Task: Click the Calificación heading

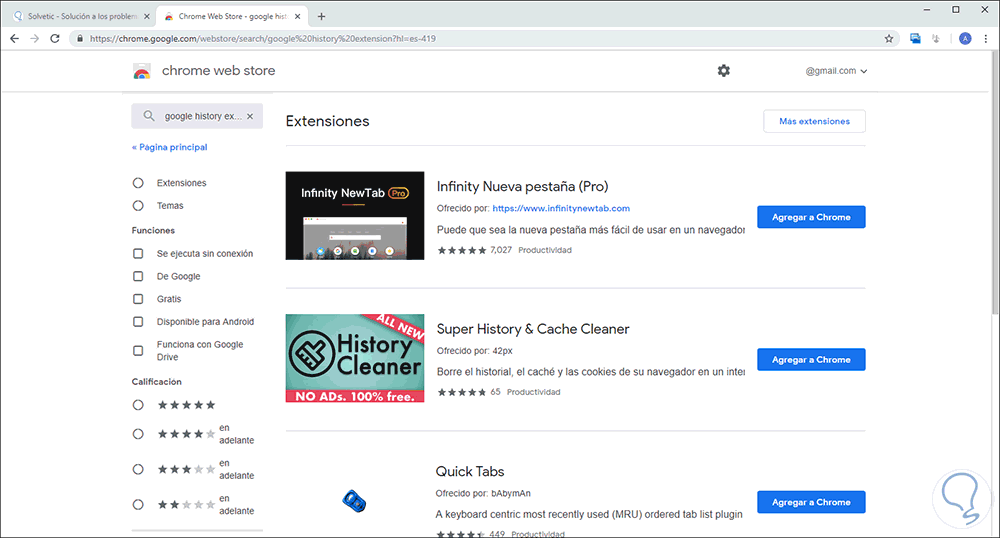Action: point(156,382)
